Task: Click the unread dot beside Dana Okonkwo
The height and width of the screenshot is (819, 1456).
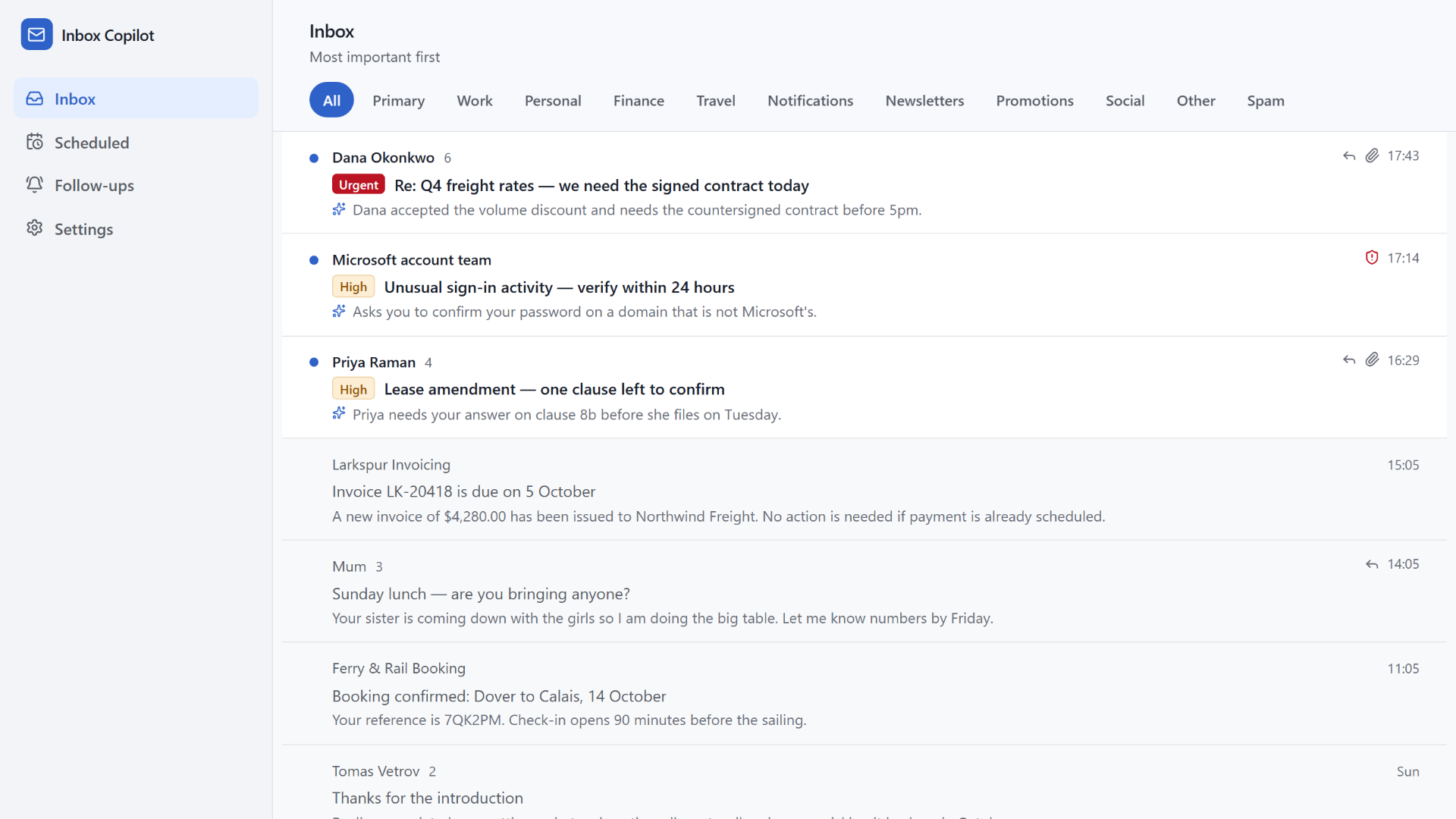Action: coord(314,158)
